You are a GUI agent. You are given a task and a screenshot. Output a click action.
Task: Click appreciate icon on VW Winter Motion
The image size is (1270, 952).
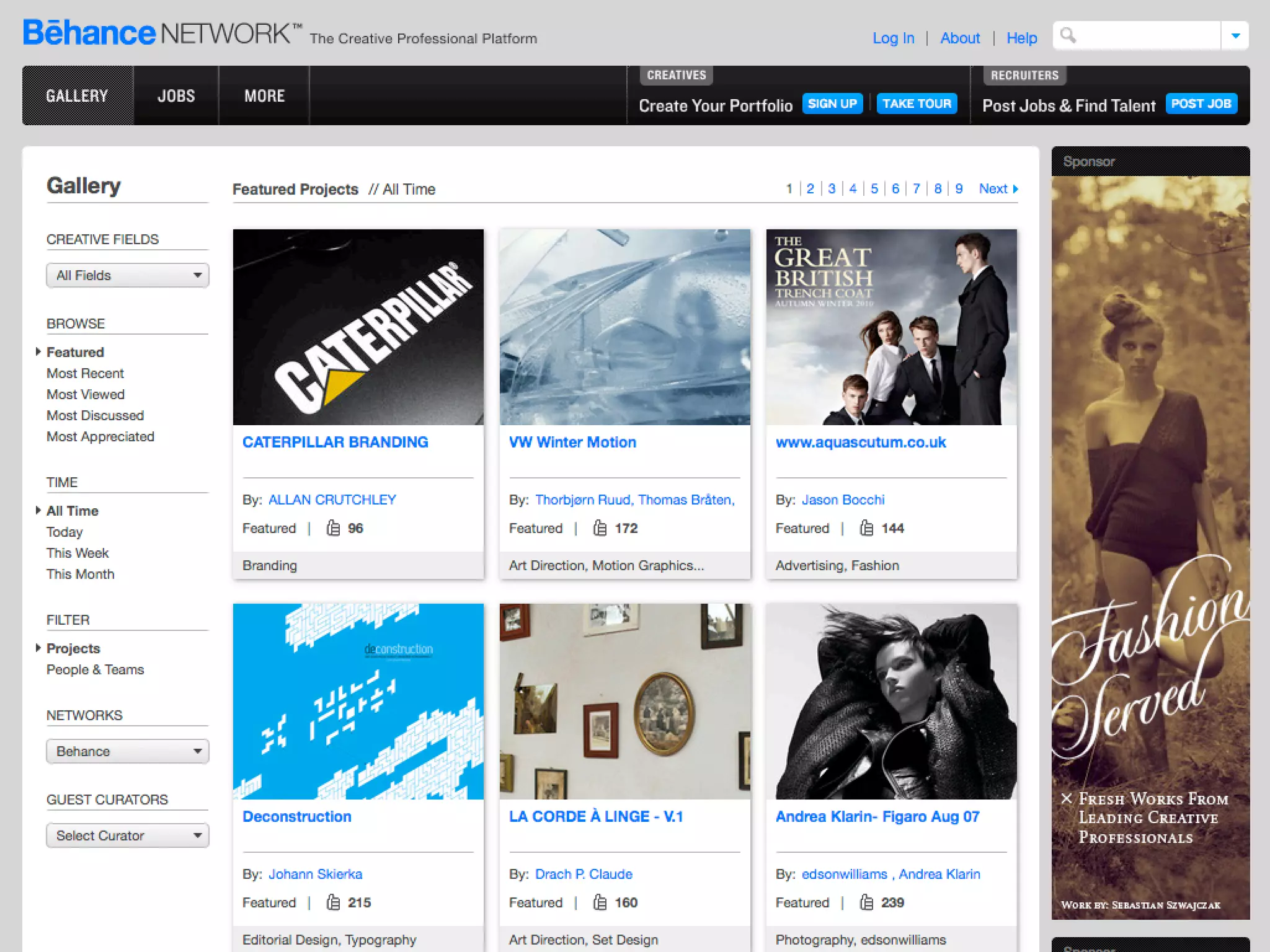coord(600,528)
